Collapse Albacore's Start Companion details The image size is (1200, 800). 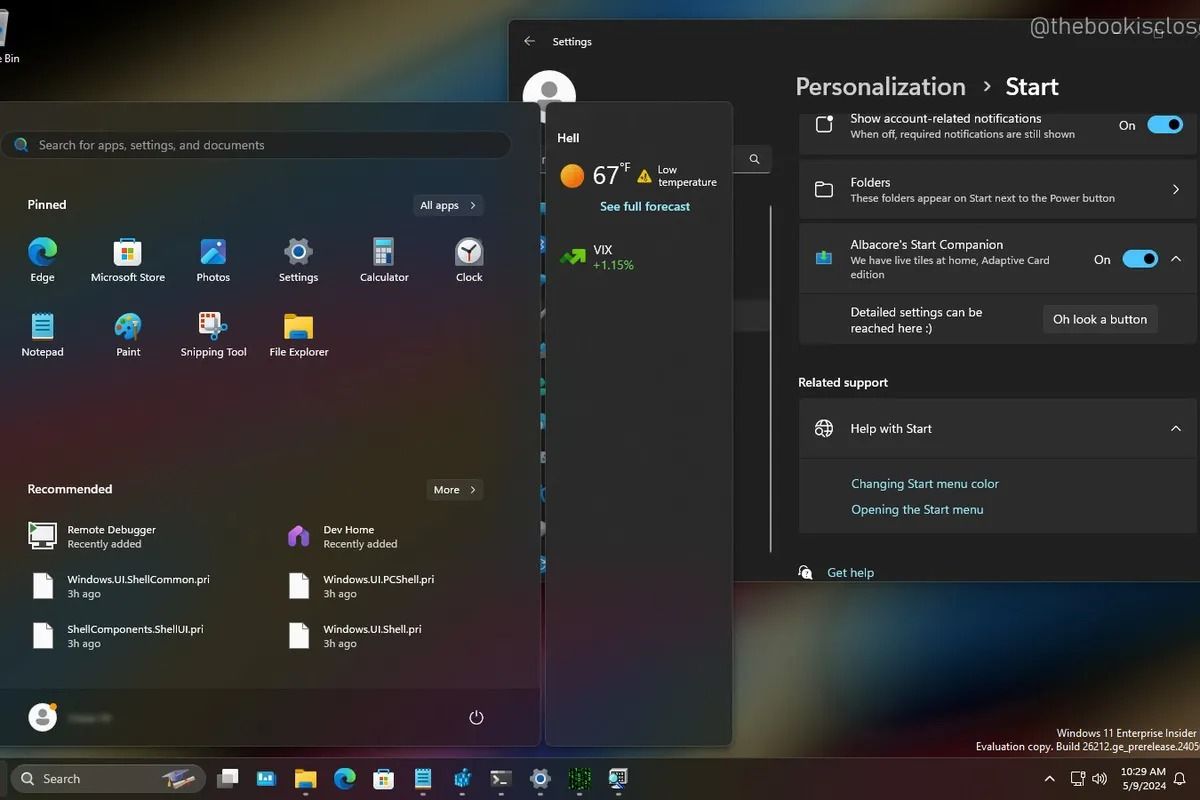tap(1175, 258)
